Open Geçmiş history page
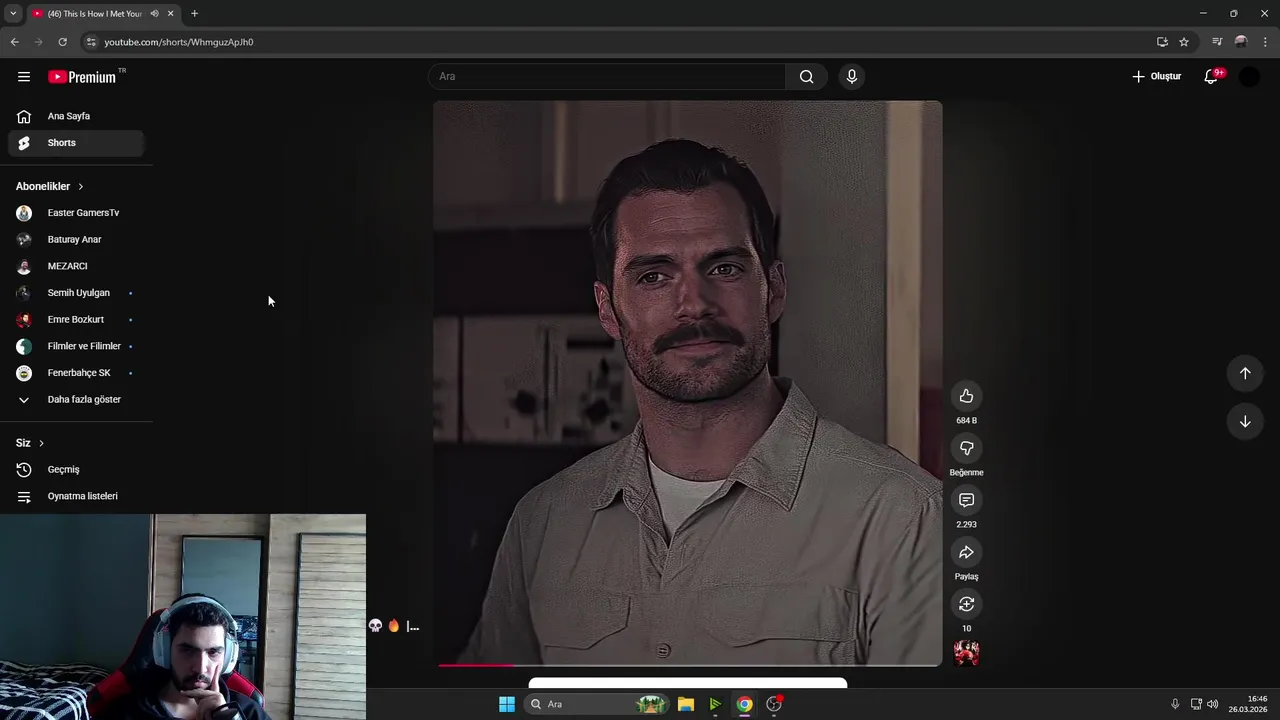This screenshot has width=1280, height=720. pos(76,470)
